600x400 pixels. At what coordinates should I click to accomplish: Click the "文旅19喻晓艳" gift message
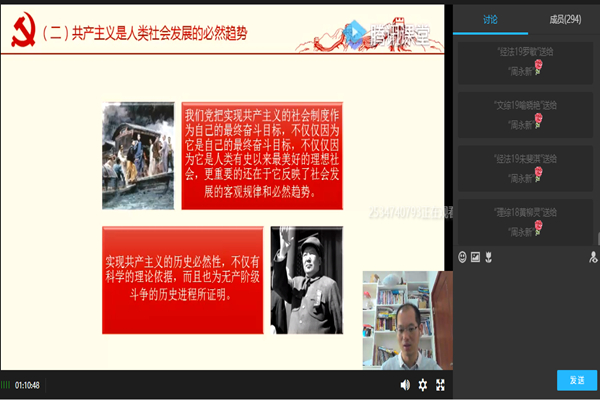click(525, 113)
